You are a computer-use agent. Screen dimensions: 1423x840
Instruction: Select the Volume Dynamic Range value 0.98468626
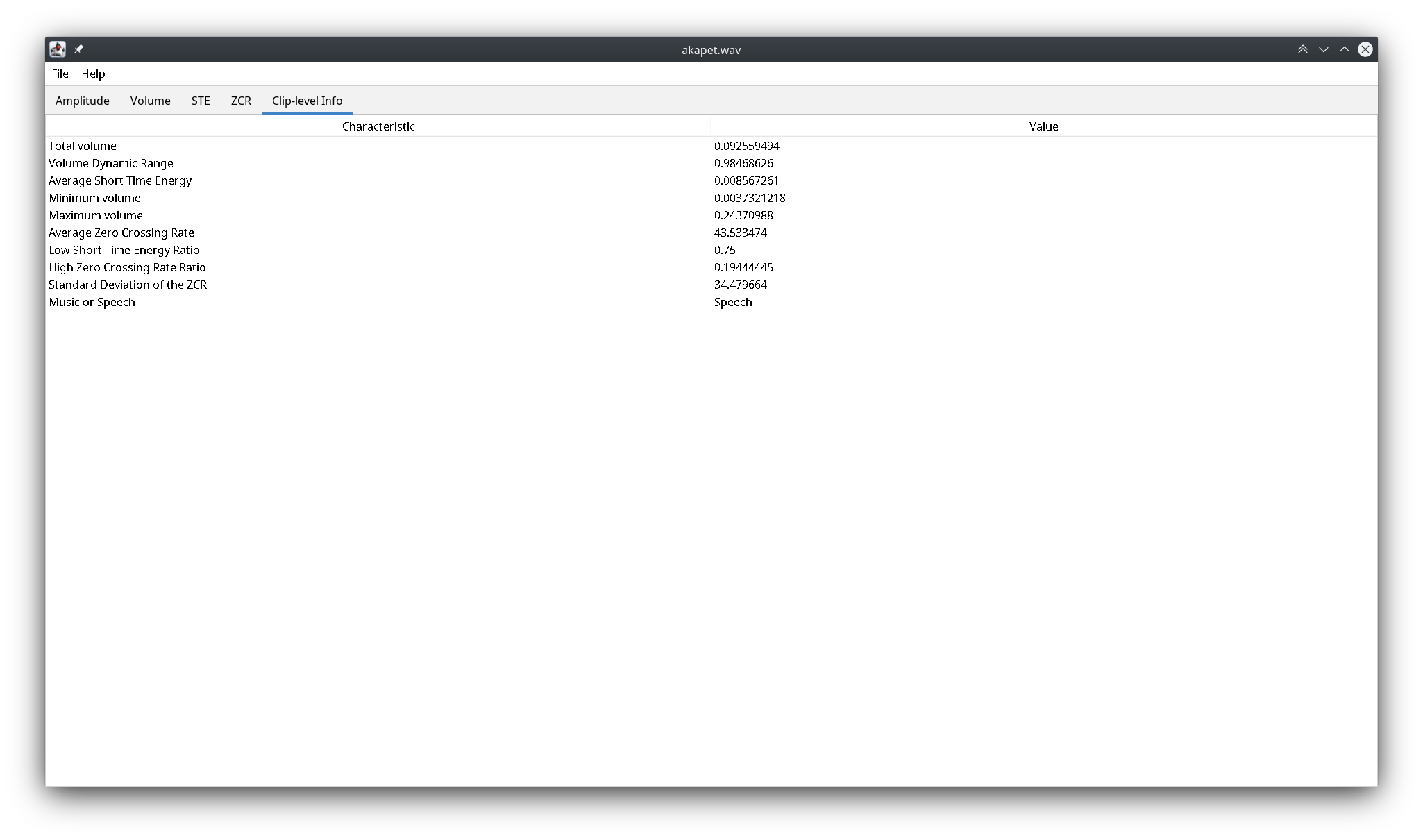743,163
